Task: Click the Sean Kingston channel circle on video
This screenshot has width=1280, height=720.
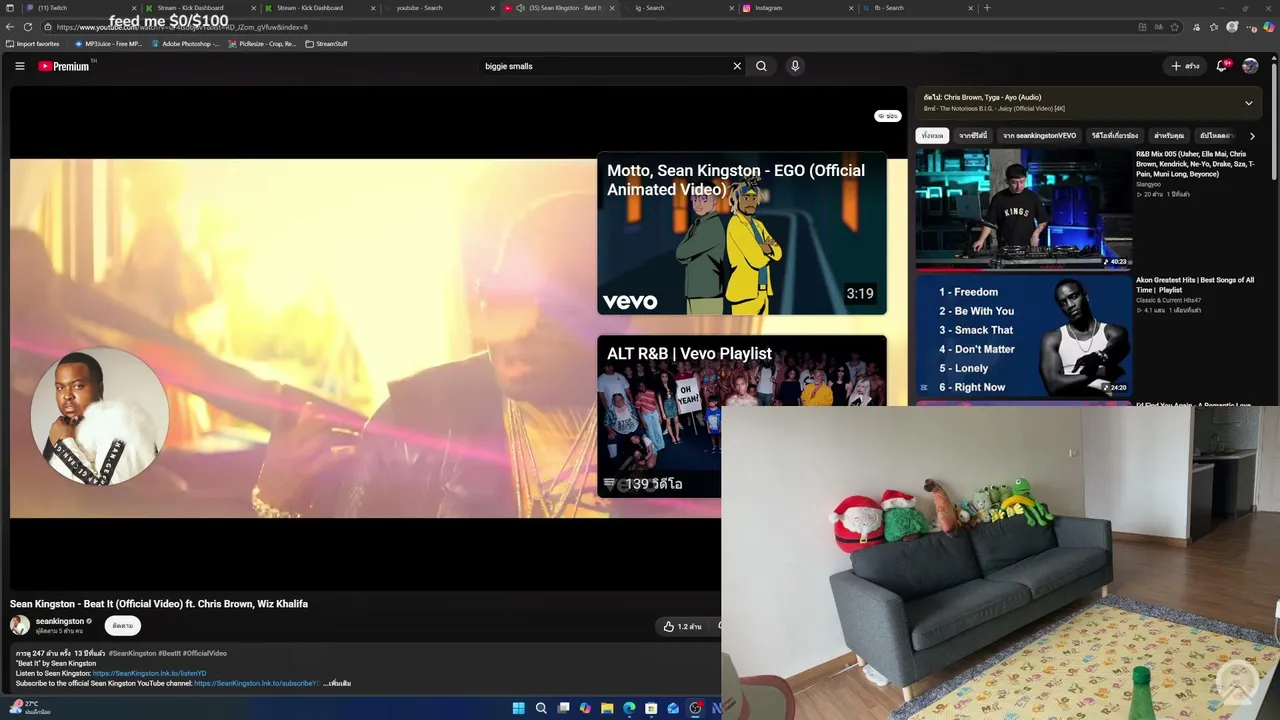Action: coord(100,416)
